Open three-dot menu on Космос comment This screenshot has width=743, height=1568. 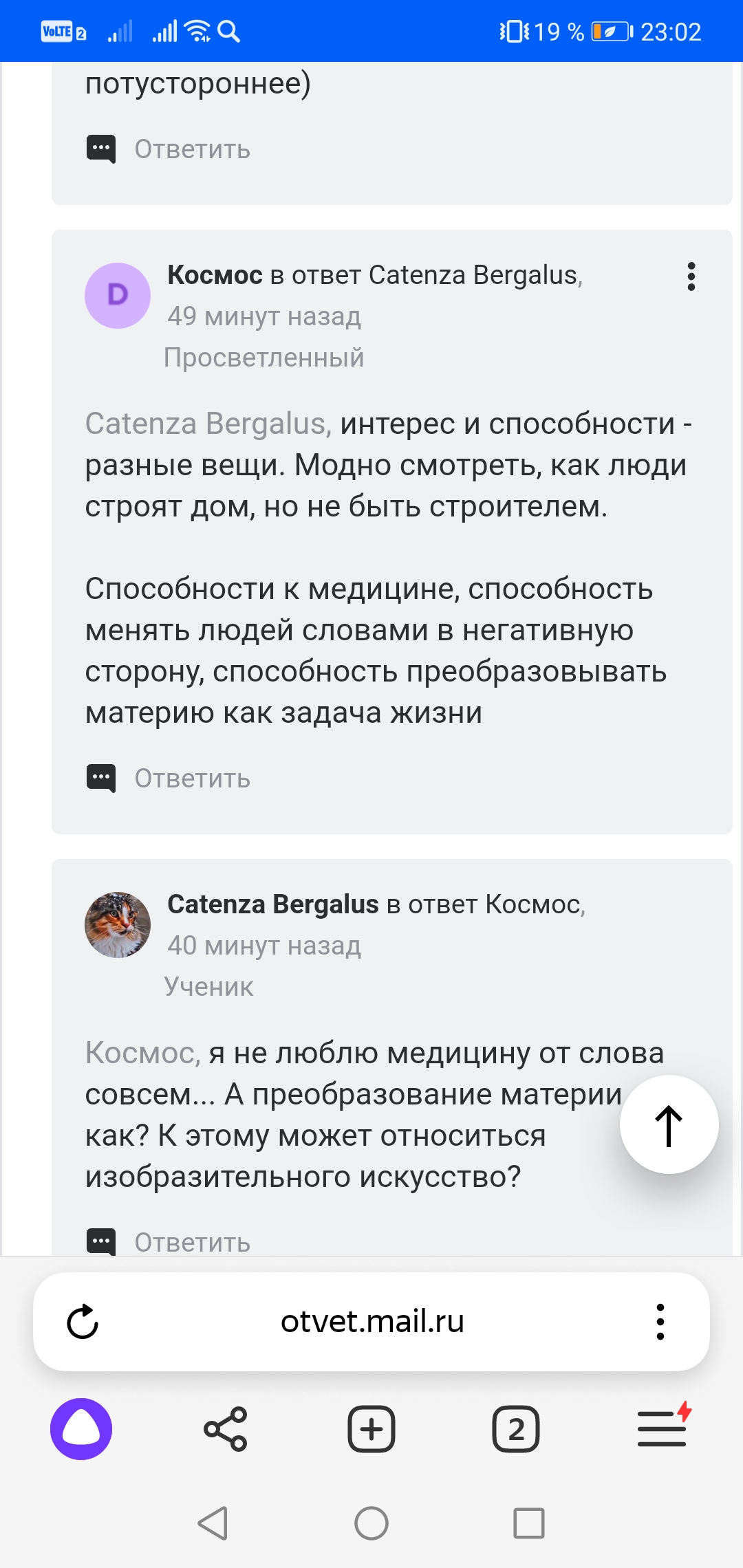[x=691, y=276]
